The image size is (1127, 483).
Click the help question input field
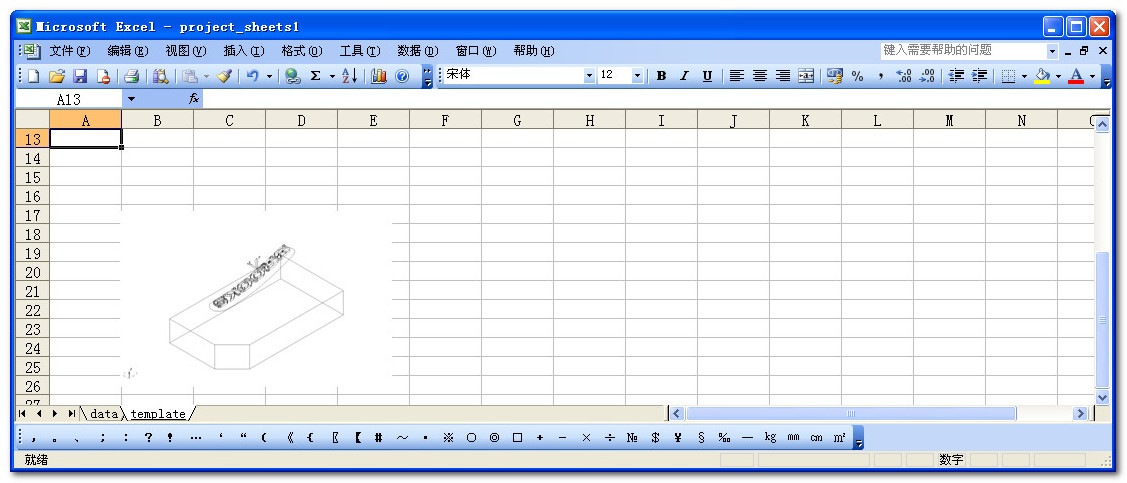963,50
